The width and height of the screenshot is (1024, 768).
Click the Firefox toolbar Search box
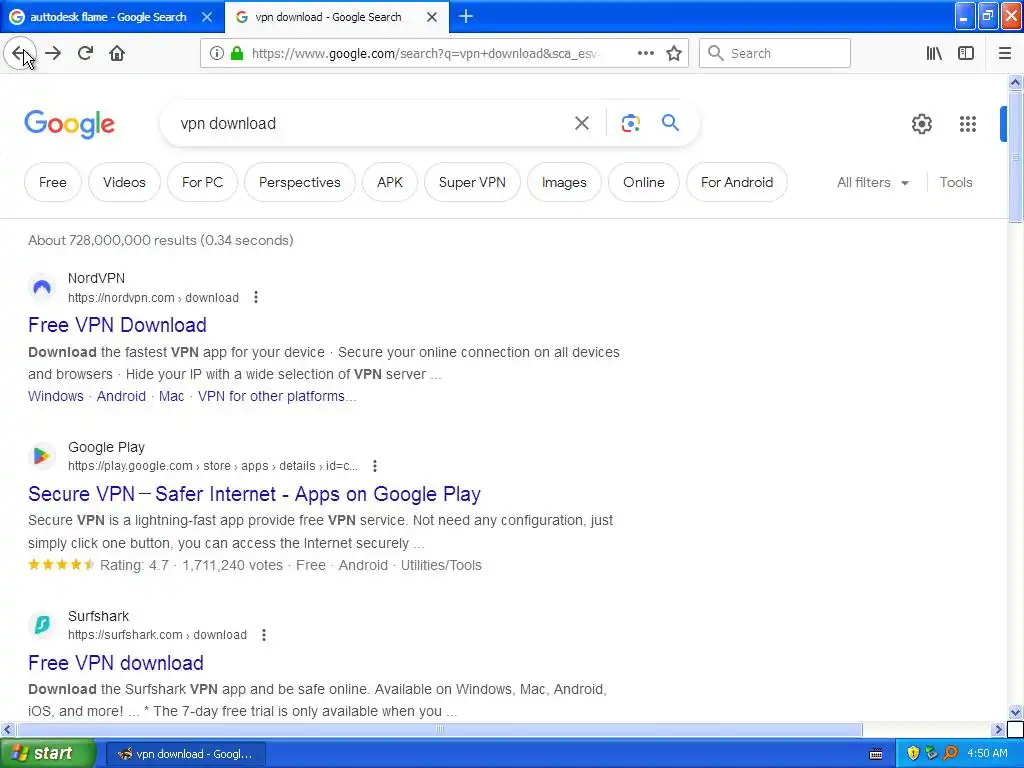(x=775, y=53)
